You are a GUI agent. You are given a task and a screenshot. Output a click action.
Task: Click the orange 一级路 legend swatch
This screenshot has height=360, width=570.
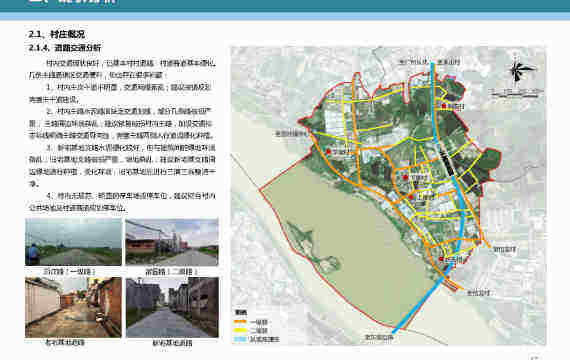pos(240,322)
